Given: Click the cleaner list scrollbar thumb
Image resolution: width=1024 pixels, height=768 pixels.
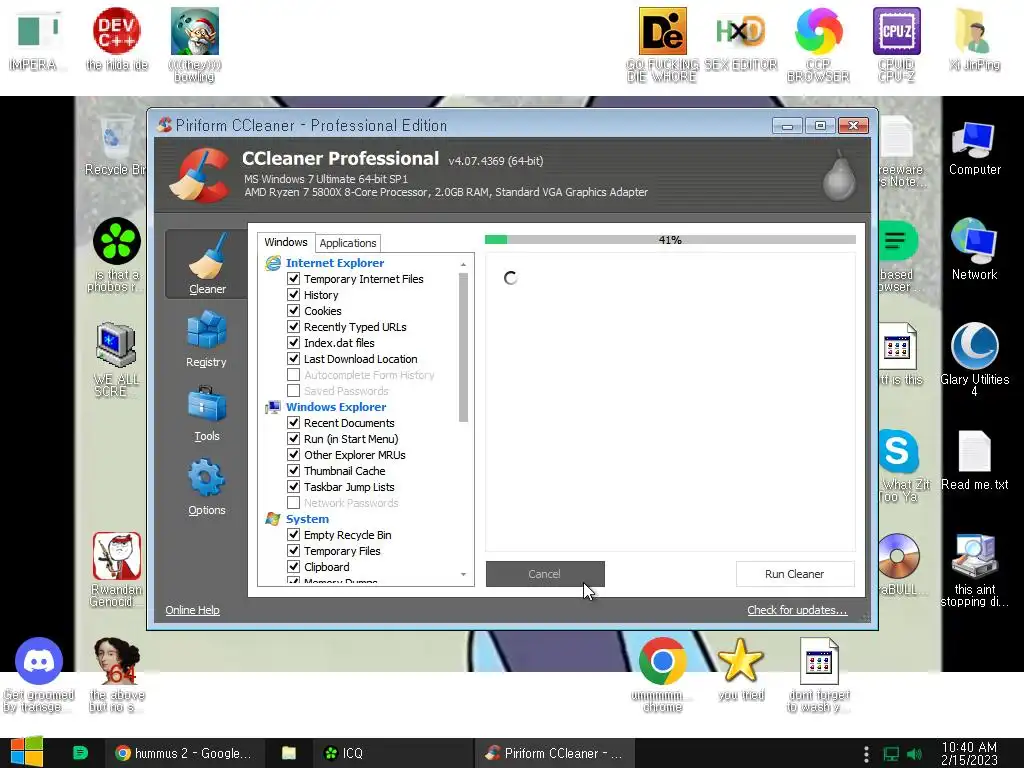Looking at the screenshot, I should coord(463,347).
